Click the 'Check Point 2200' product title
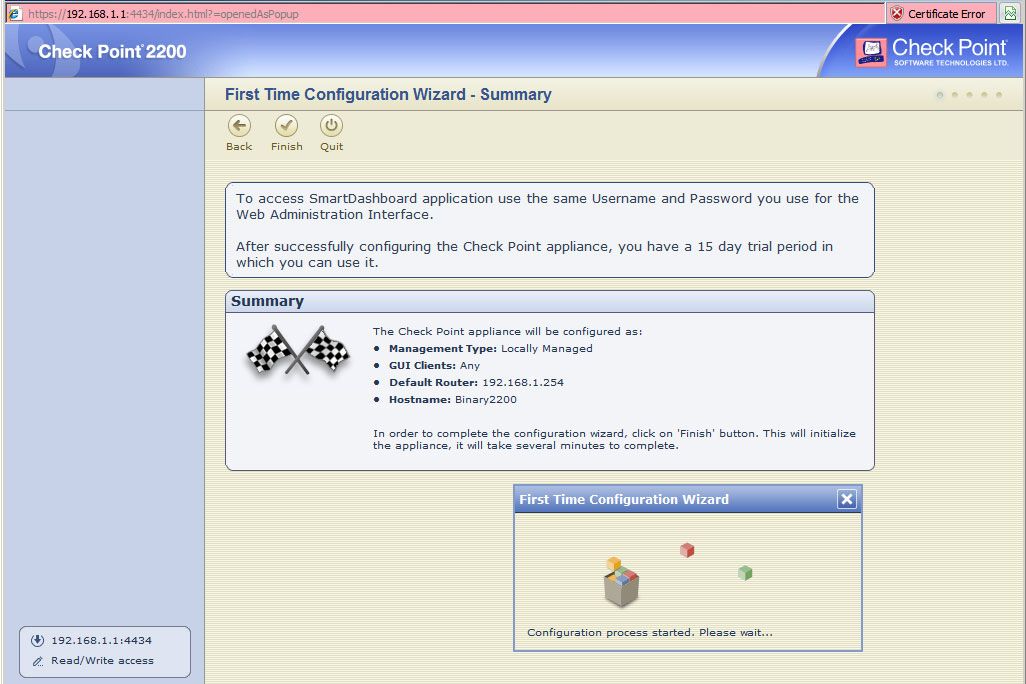This screenshot has width=1026, height=684. (x=112, y=52)
